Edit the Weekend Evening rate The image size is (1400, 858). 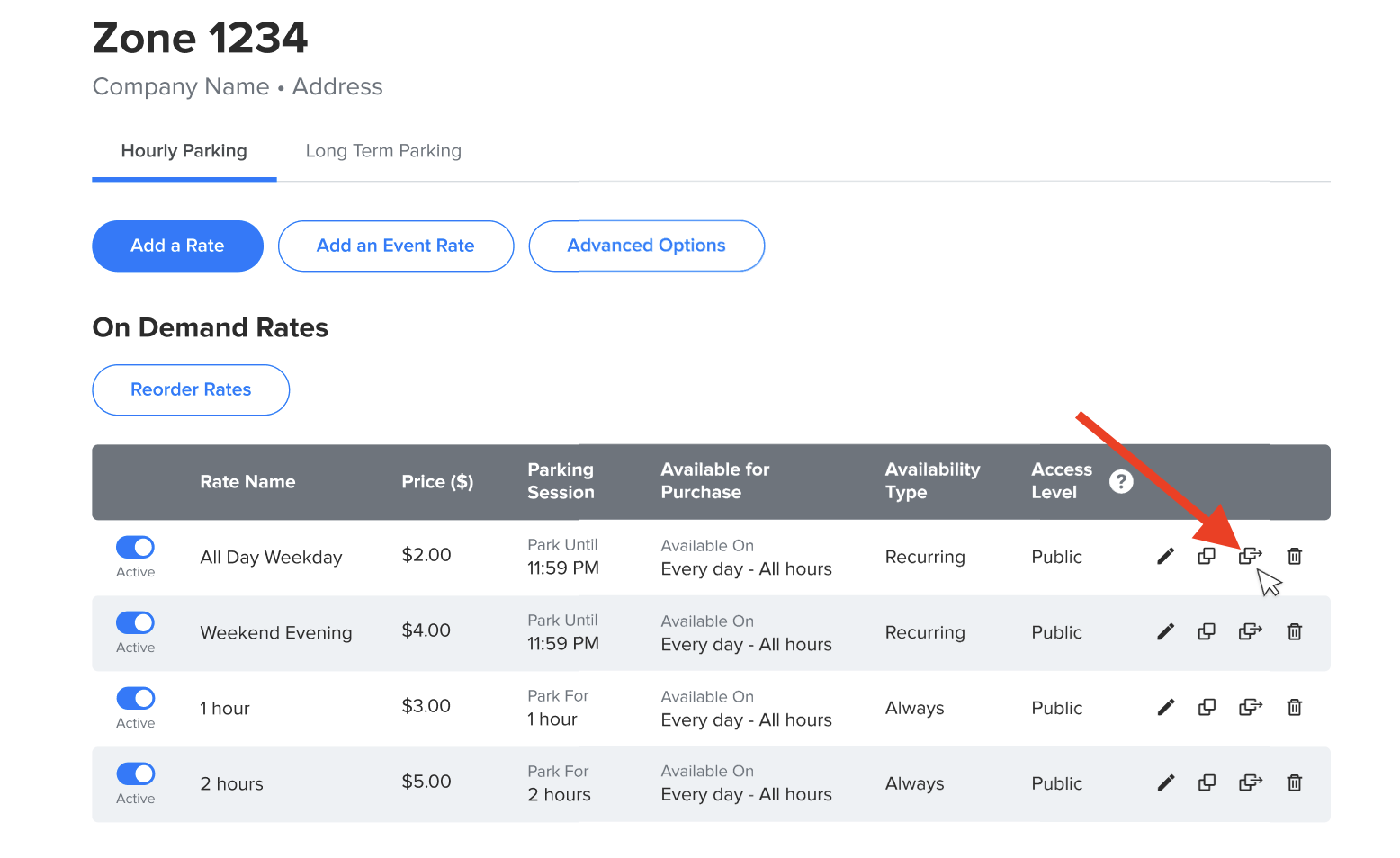1165,631
